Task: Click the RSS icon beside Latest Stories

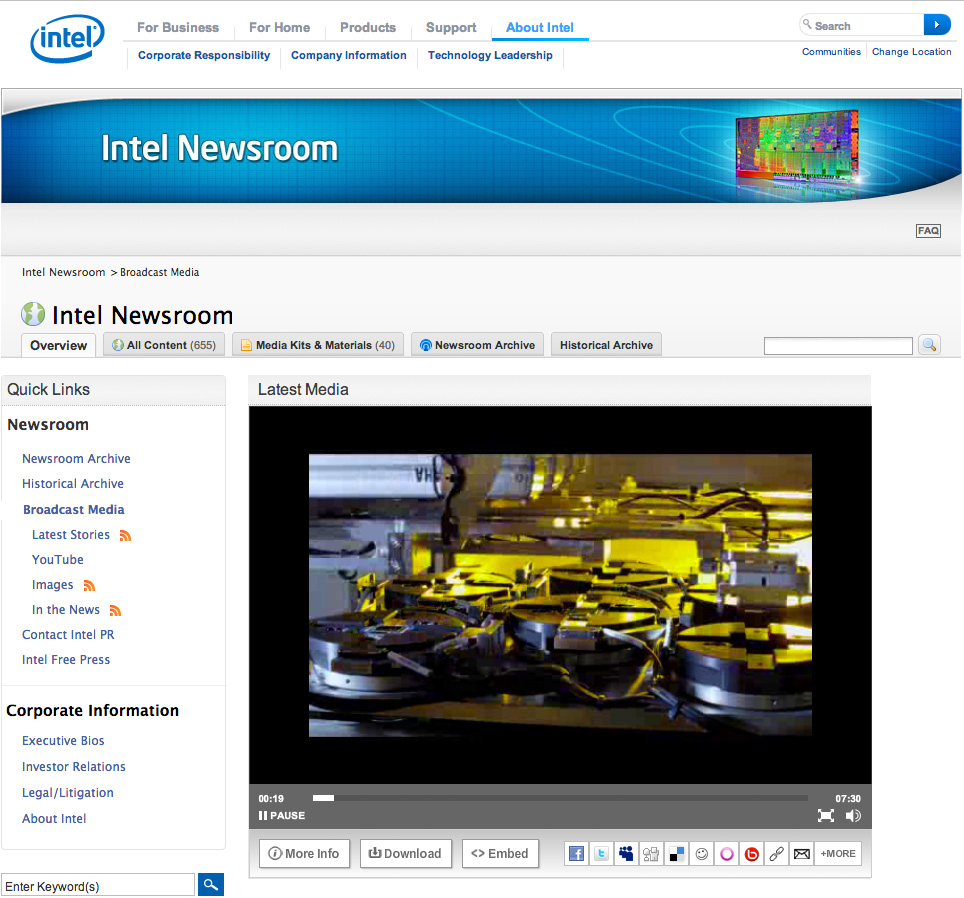Action: (x=125, y=536)
